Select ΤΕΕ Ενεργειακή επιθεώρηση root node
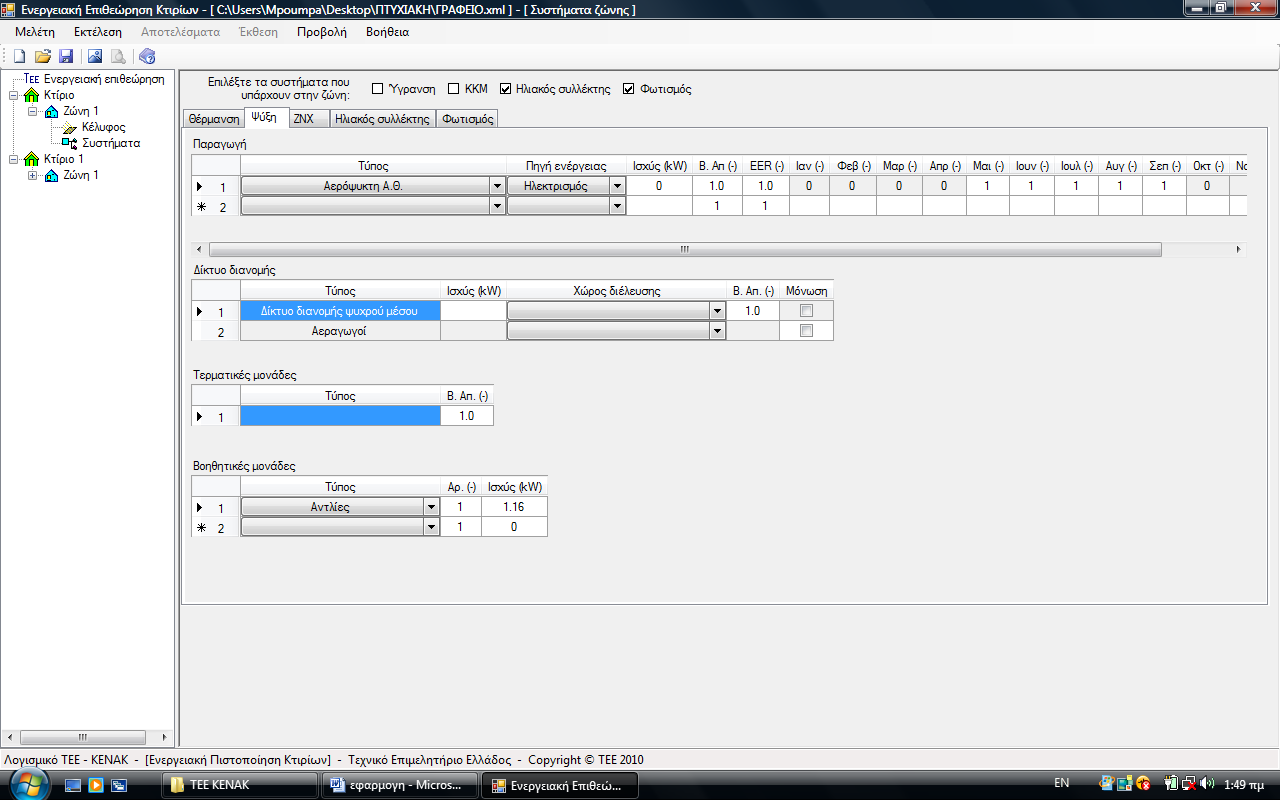 pyautogui.click(x=93, y=79)
